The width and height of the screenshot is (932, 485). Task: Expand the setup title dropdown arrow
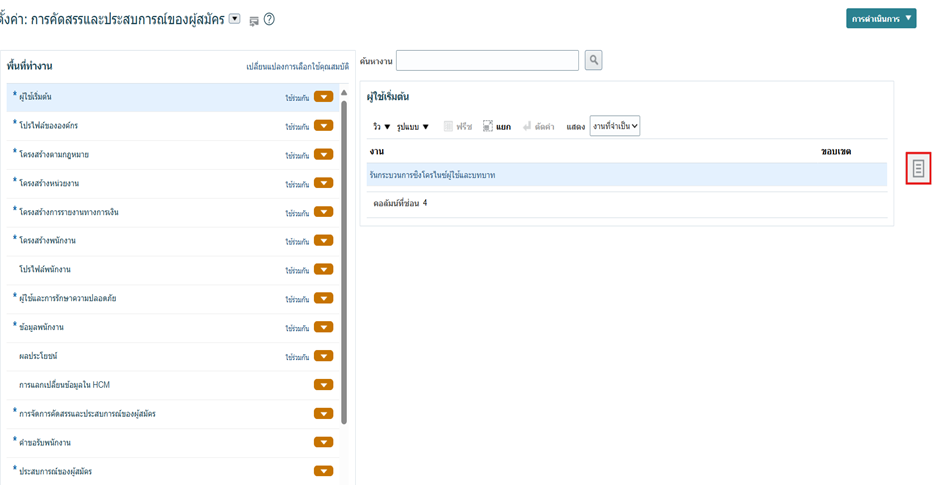pos(235,19)
